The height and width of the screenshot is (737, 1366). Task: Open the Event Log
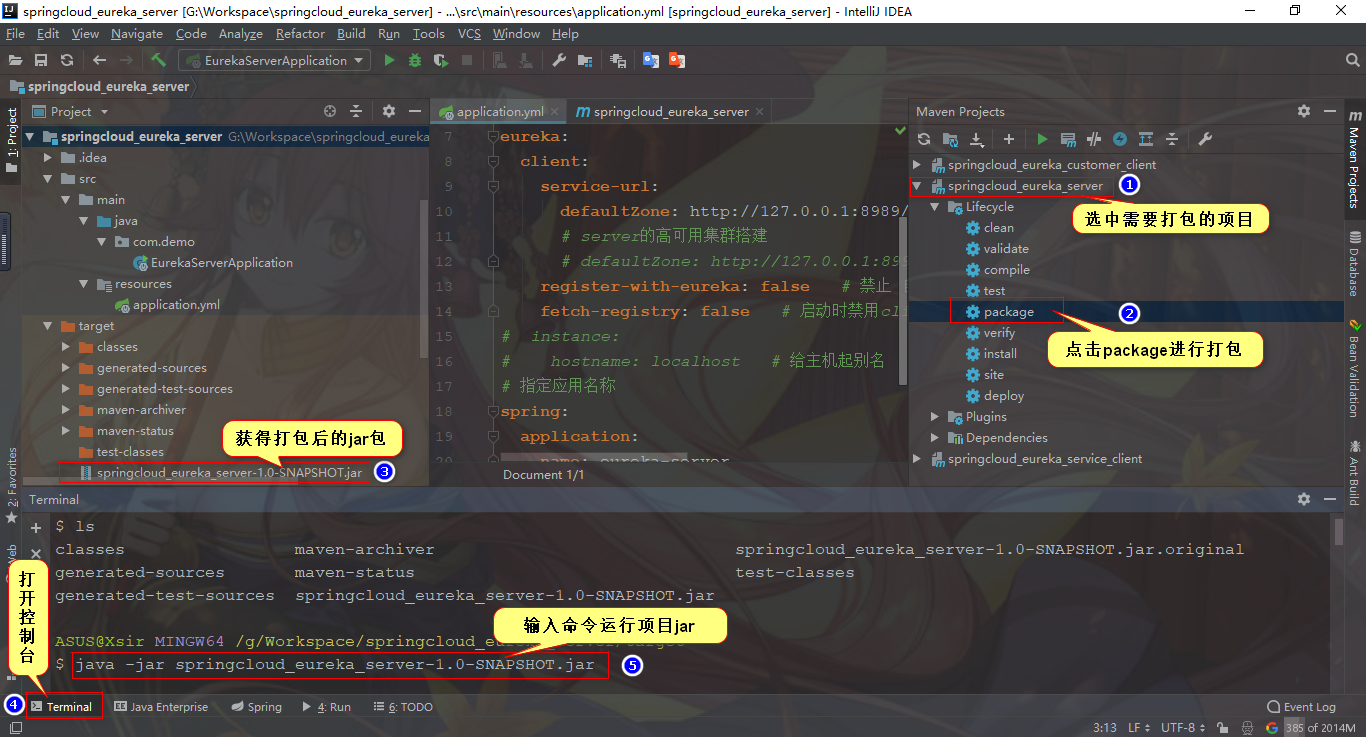[x=1300, y=707]
